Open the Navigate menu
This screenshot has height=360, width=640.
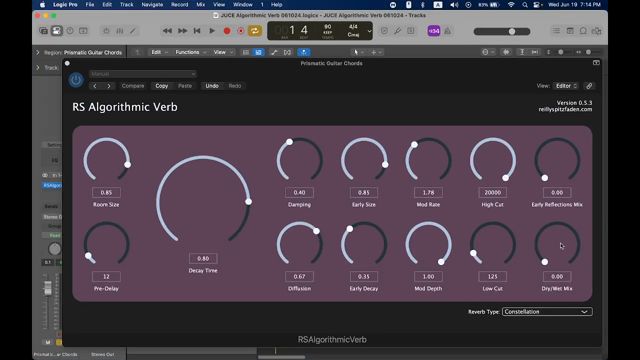point(152,5)
